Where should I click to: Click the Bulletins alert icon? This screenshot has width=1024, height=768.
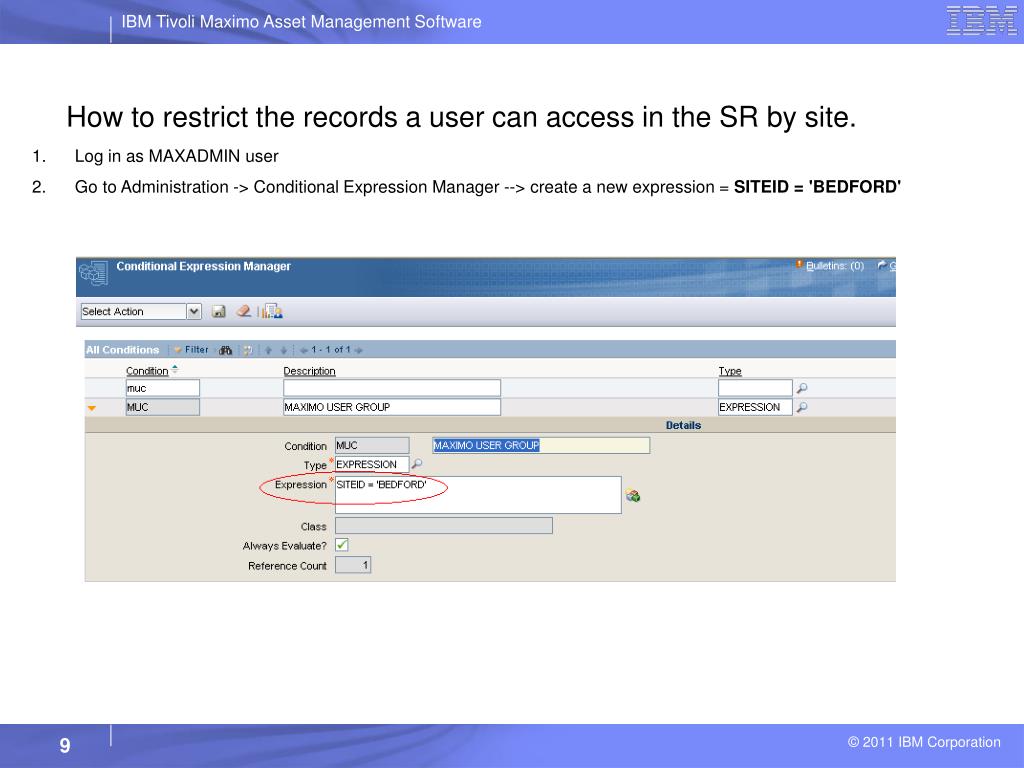(799, 264)
